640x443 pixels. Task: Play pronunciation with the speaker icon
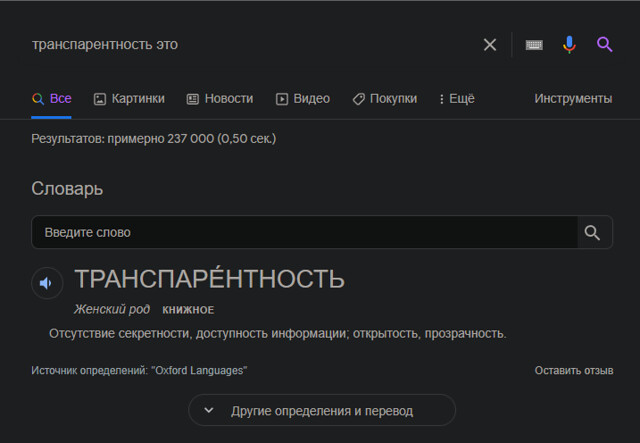click(x=47, y=283)
